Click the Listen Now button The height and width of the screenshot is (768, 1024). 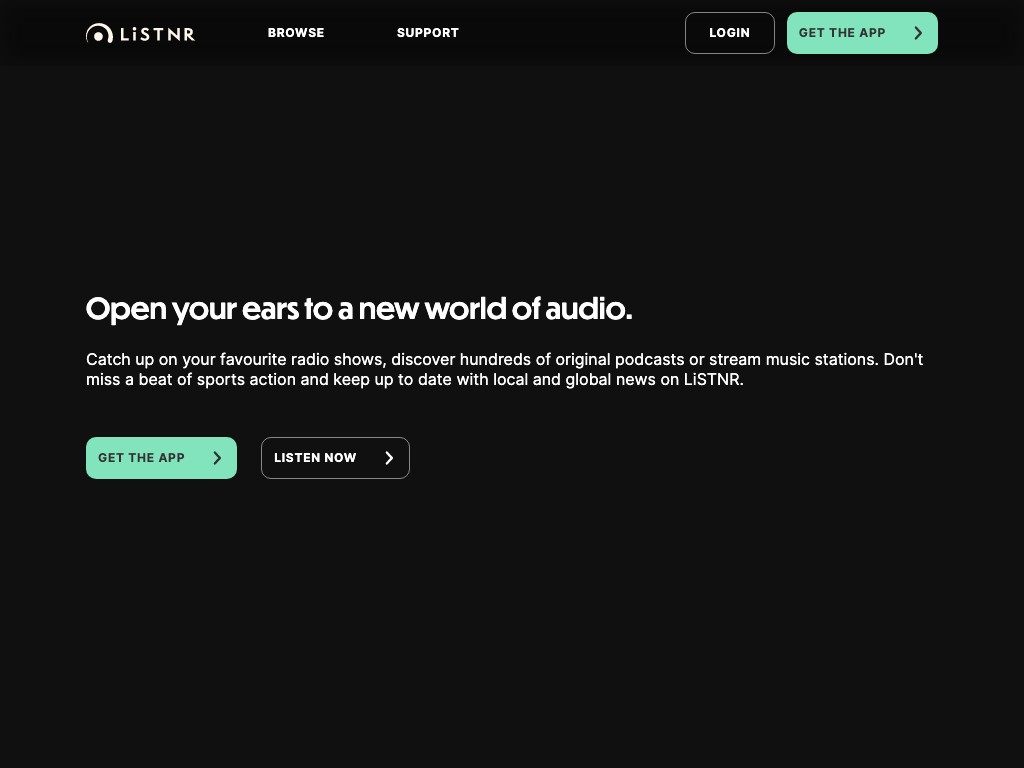coord(335,458)
